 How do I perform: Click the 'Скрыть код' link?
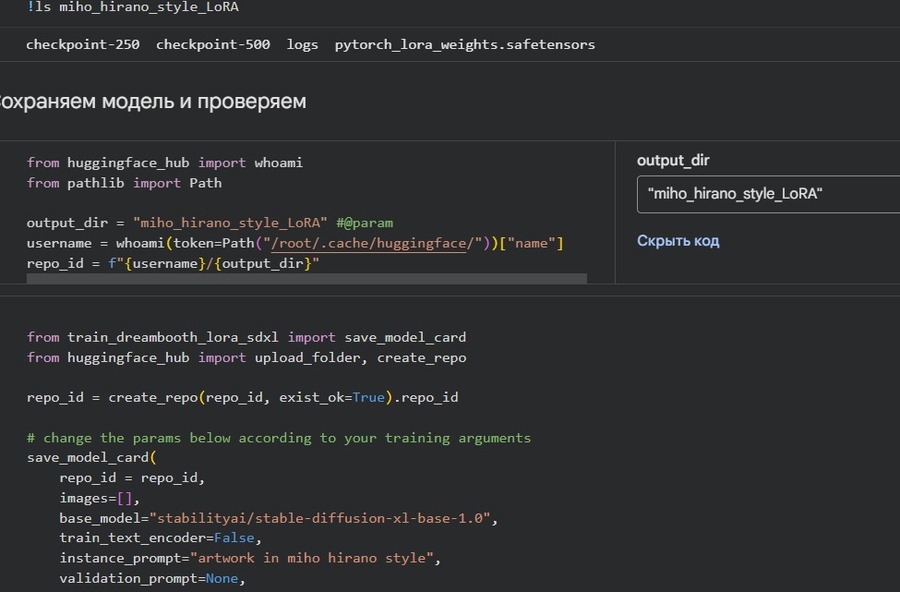678,241
